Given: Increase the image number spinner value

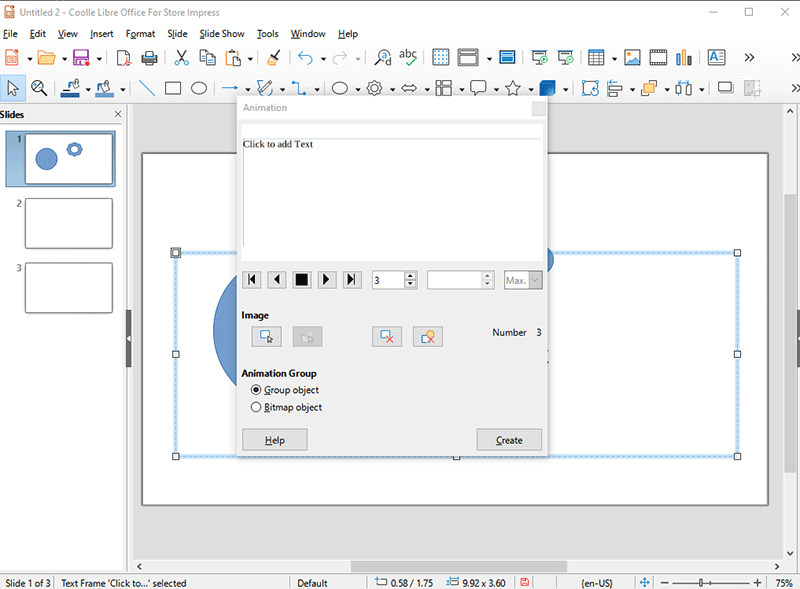Looking at the screenshot, I should point(410,275).
